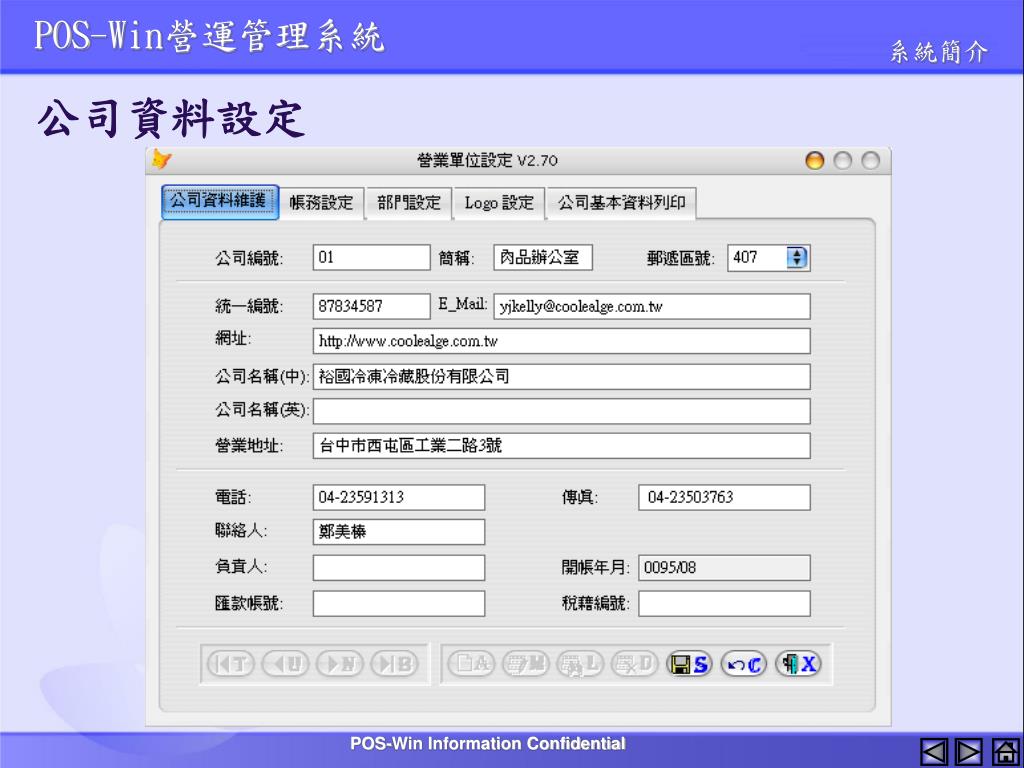Click the empty 匯款帳號 field
Screen dimensions: 1024x768
coord(399,603)
